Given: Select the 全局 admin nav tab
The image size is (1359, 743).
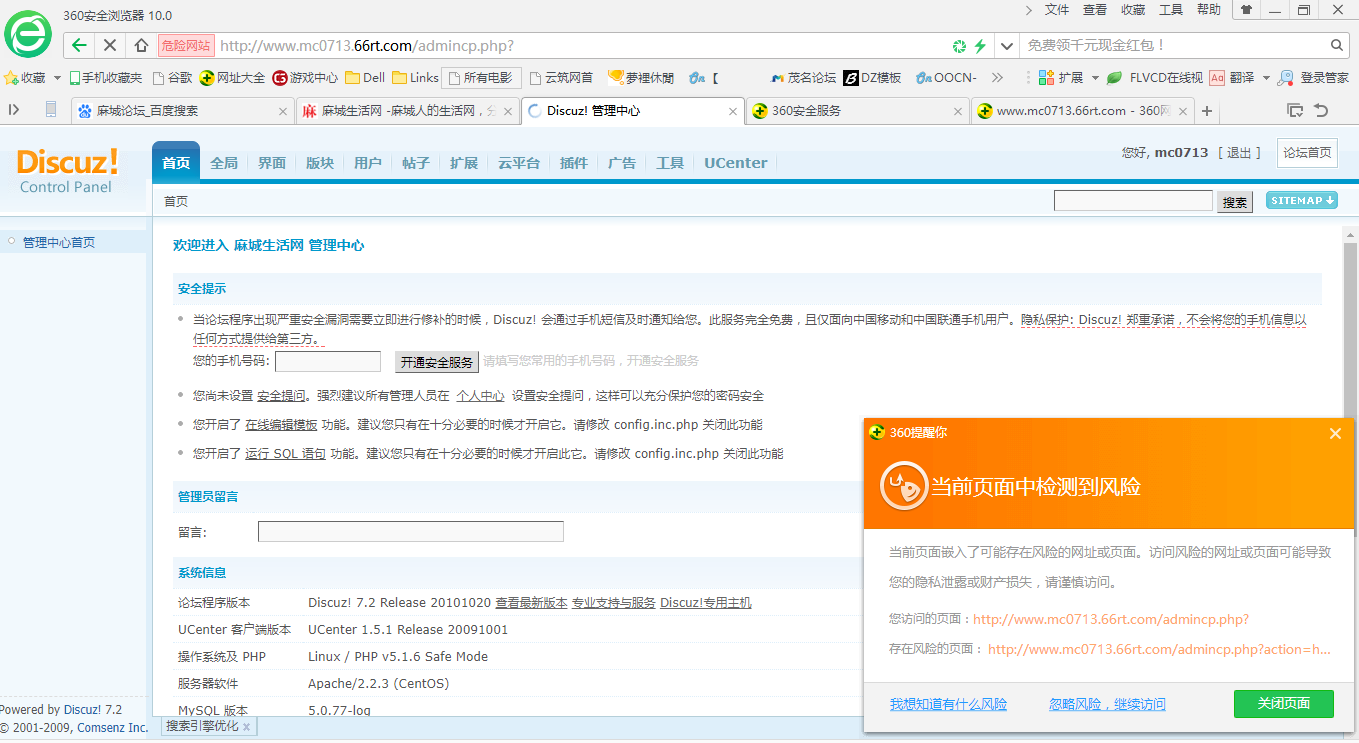Looking at the screenshot, I should tap(224, 163).
